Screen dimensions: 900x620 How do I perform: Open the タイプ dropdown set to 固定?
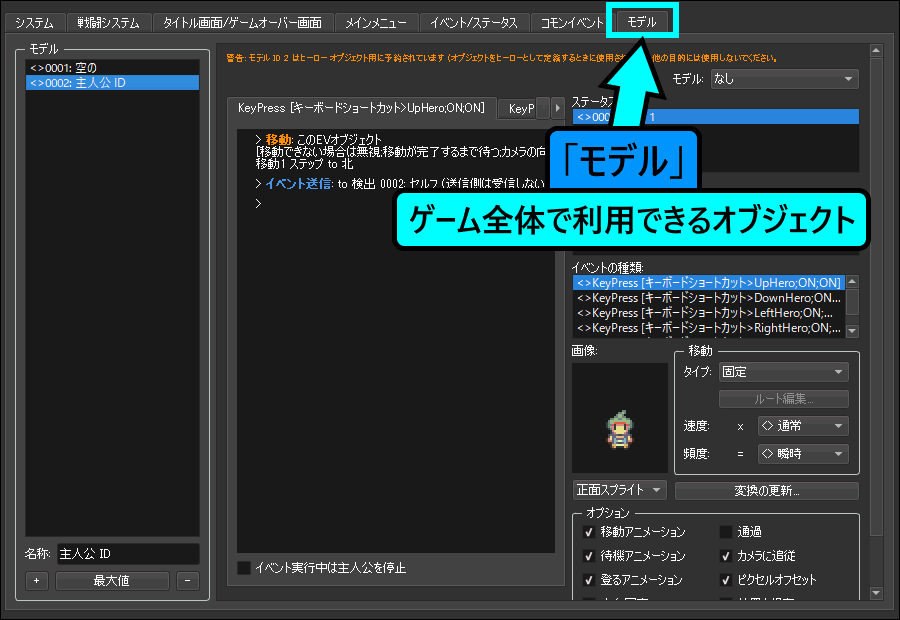point(783,372)
